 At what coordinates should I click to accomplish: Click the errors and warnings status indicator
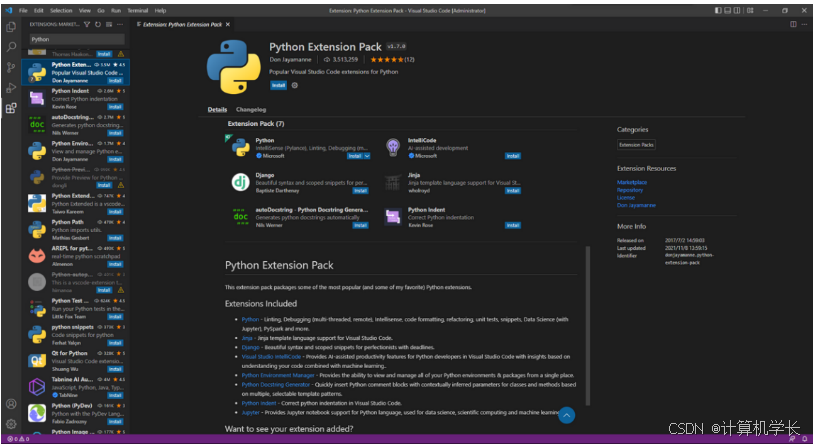pos(18,439)
